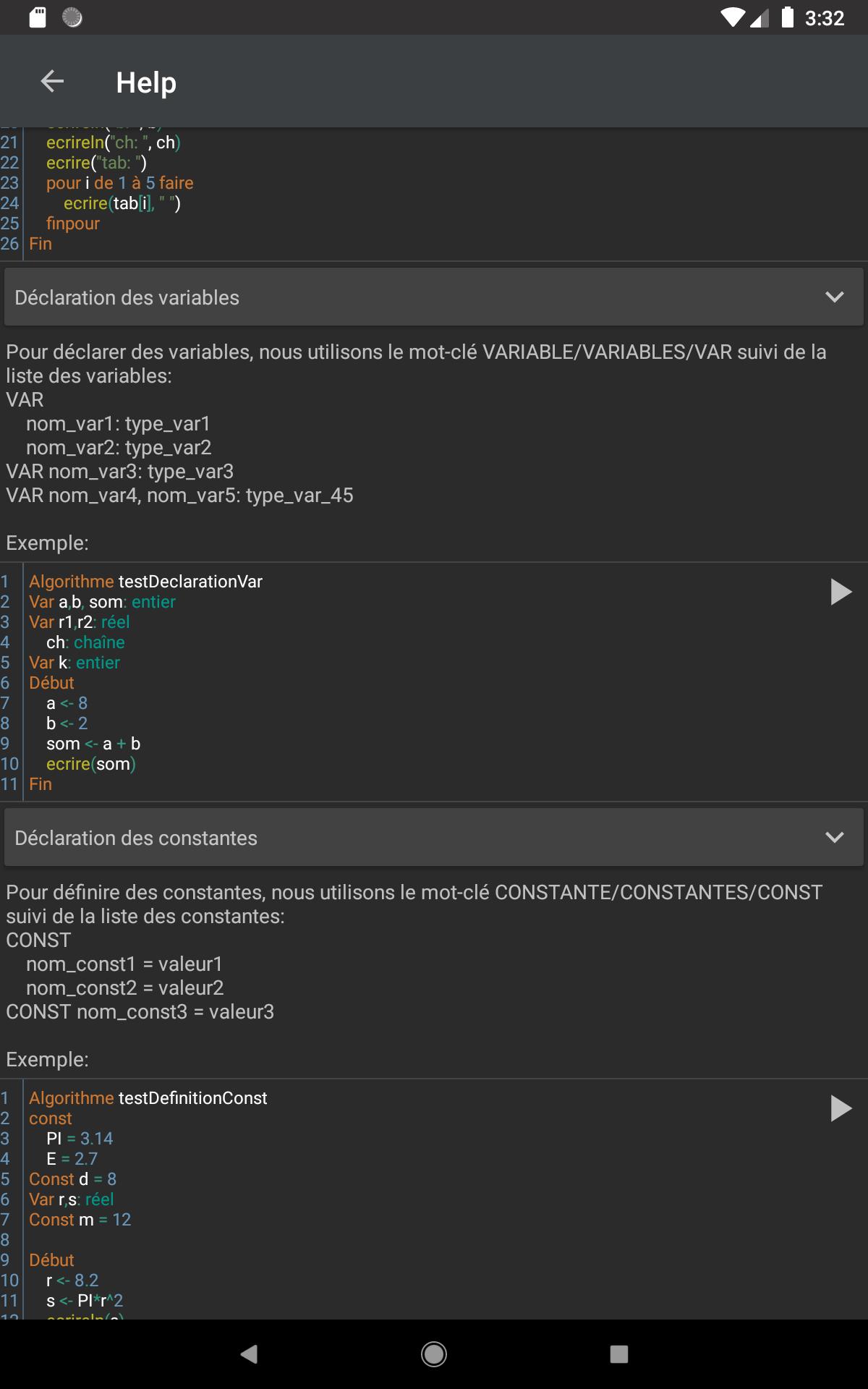Tap the SD card notification icon

click(x=38, y=17)
